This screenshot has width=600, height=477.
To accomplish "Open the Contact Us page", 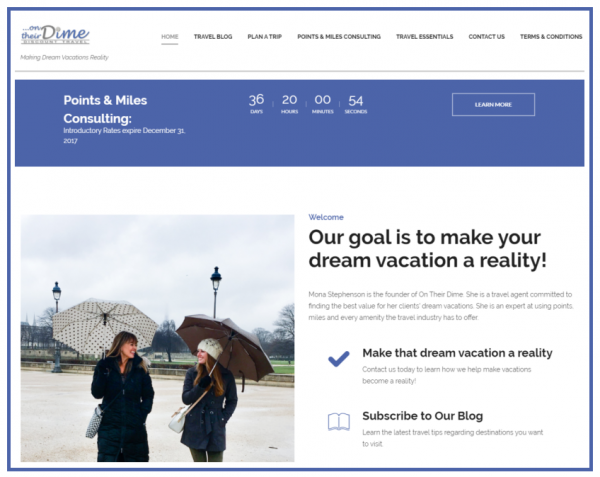I will (x=486, y=37).
